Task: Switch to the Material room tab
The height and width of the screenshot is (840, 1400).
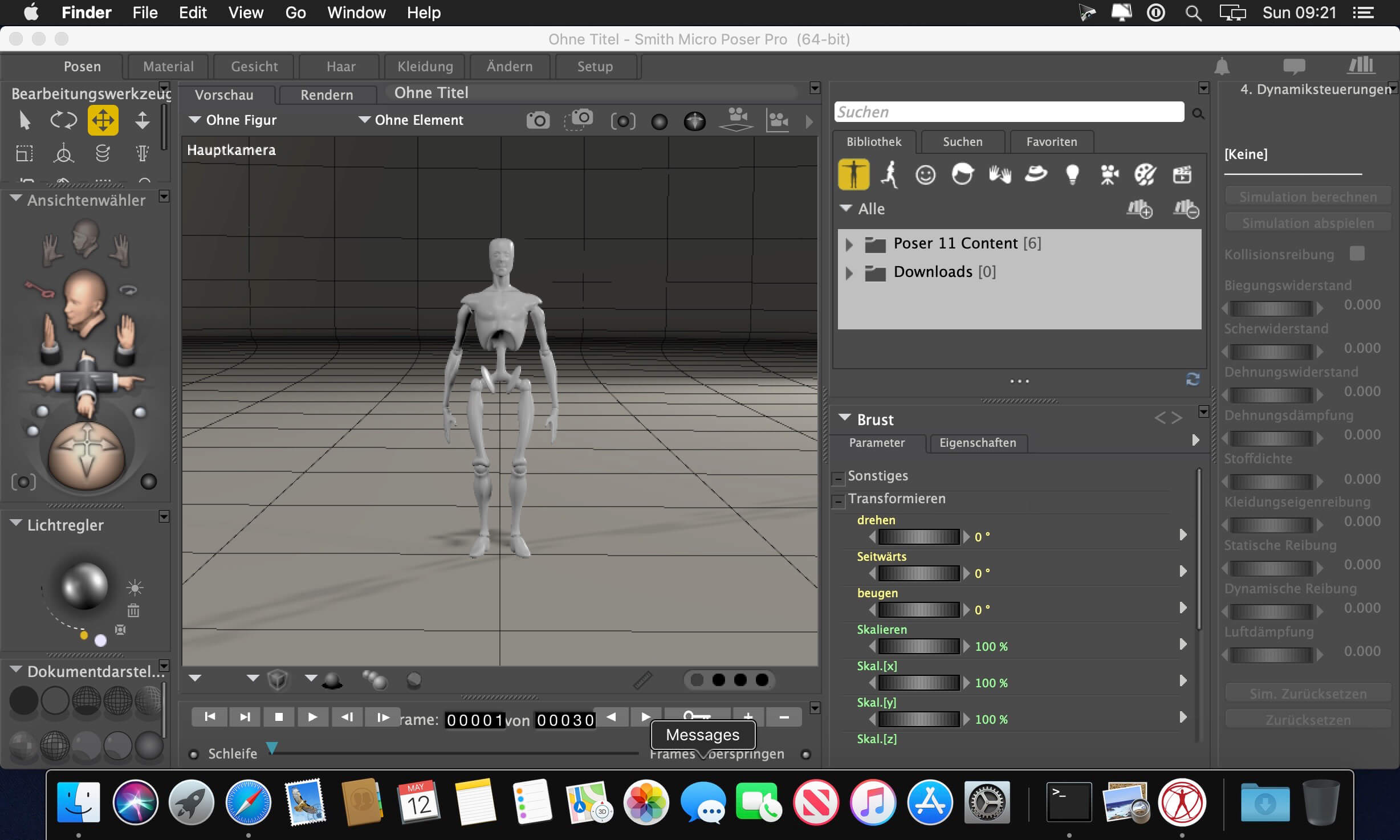Action: click(x=168, y=67)
